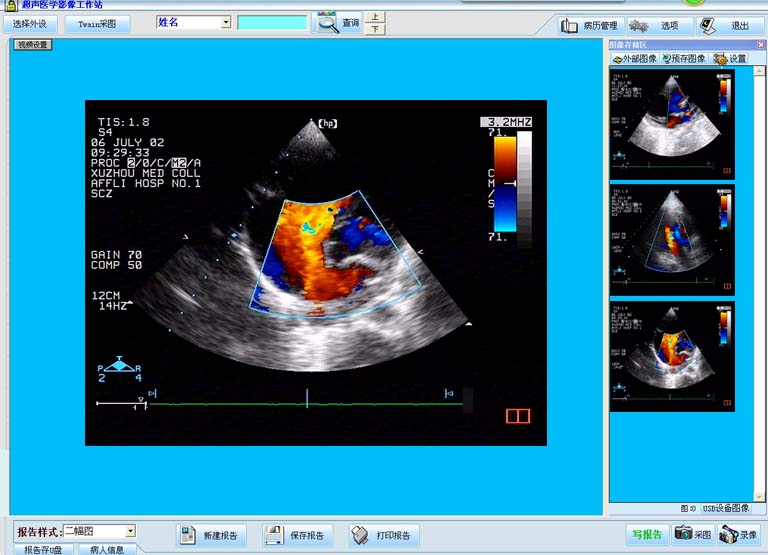
Task: Click the Twain采图 button
Action: pos(97,24)
